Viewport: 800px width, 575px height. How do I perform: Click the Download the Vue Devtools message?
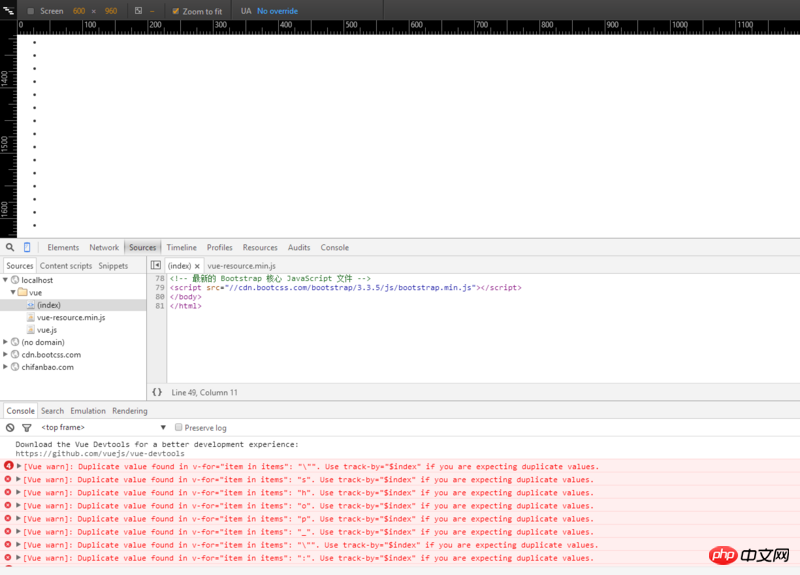(157, 444)
